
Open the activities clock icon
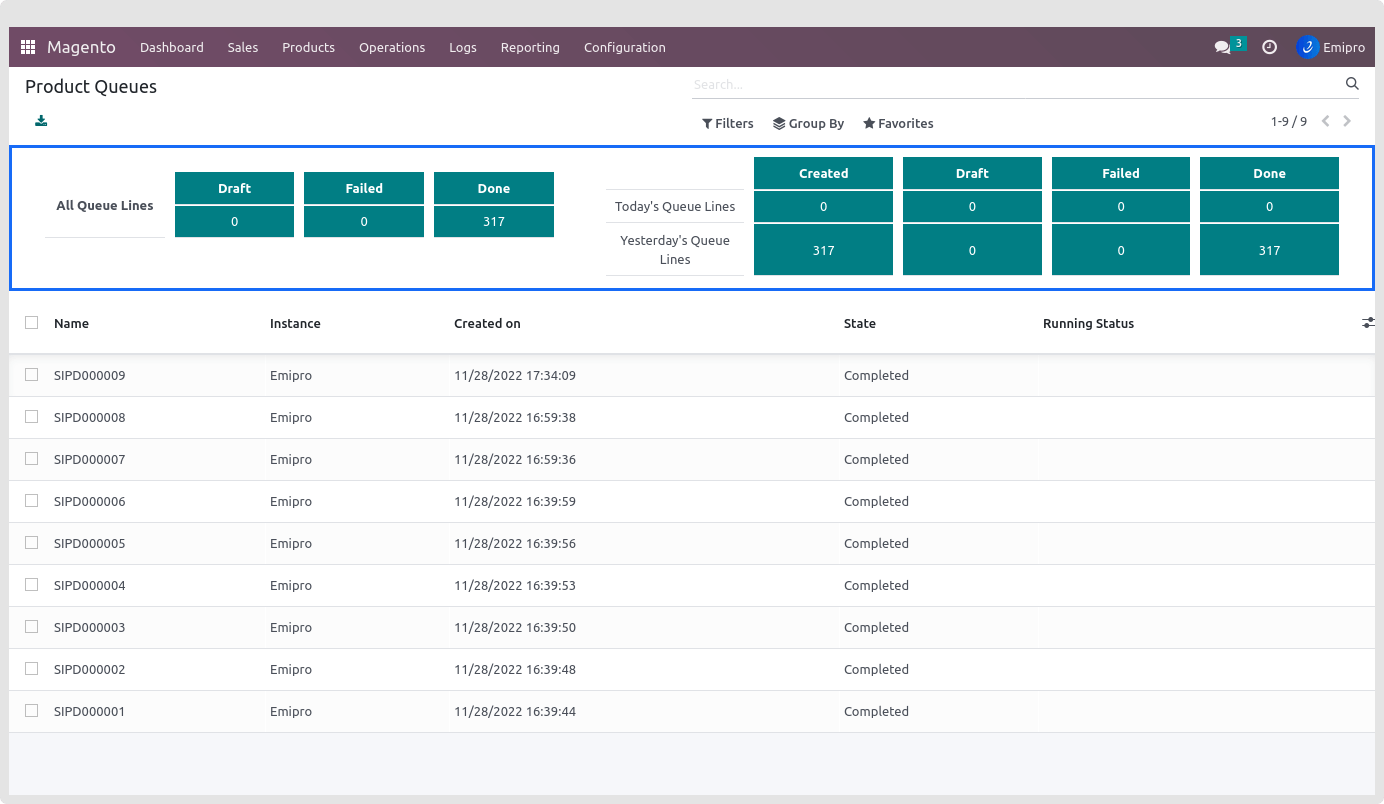click(x=1269, y=47)
